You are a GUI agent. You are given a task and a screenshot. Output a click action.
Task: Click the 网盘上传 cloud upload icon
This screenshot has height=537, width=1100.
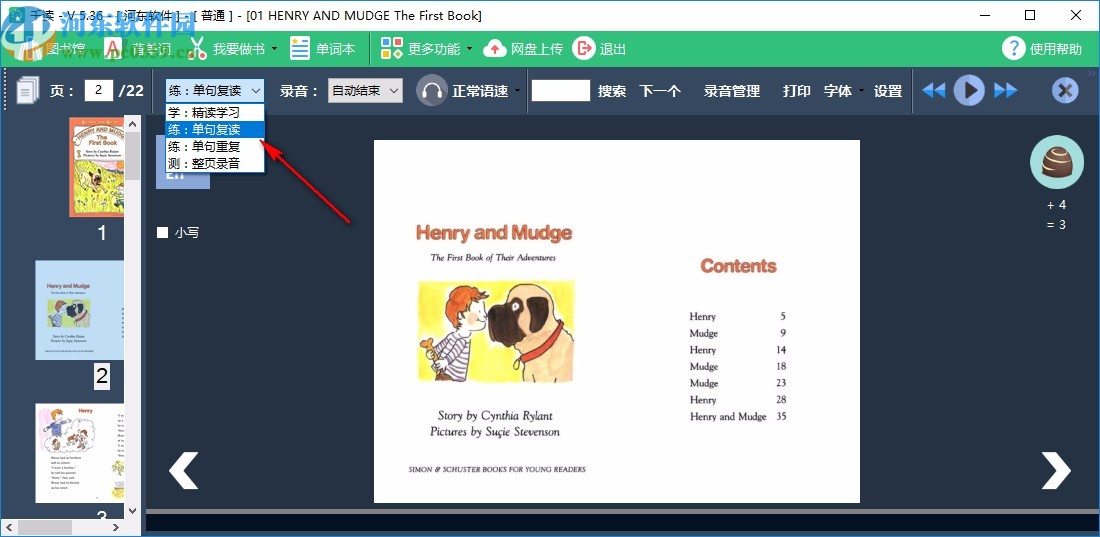click(x=495, y=49)
